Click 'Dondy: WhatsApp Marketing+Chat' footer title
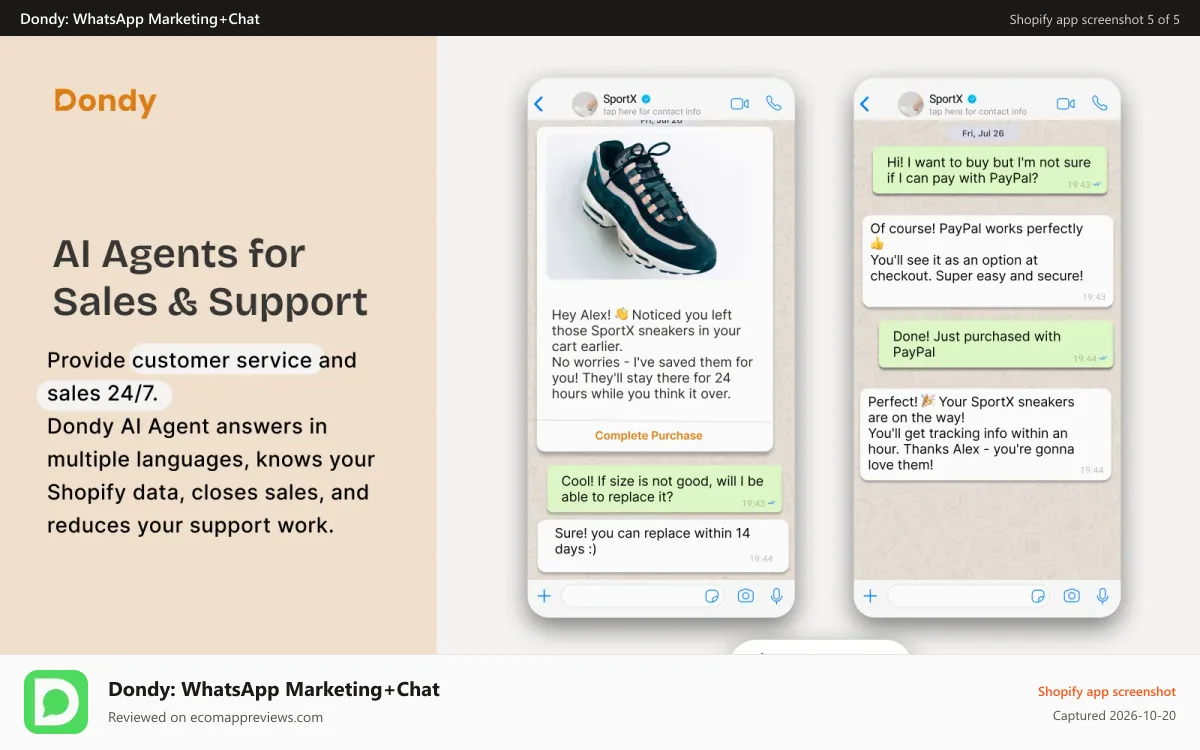Screen dimensions: 1200x750 274,689
